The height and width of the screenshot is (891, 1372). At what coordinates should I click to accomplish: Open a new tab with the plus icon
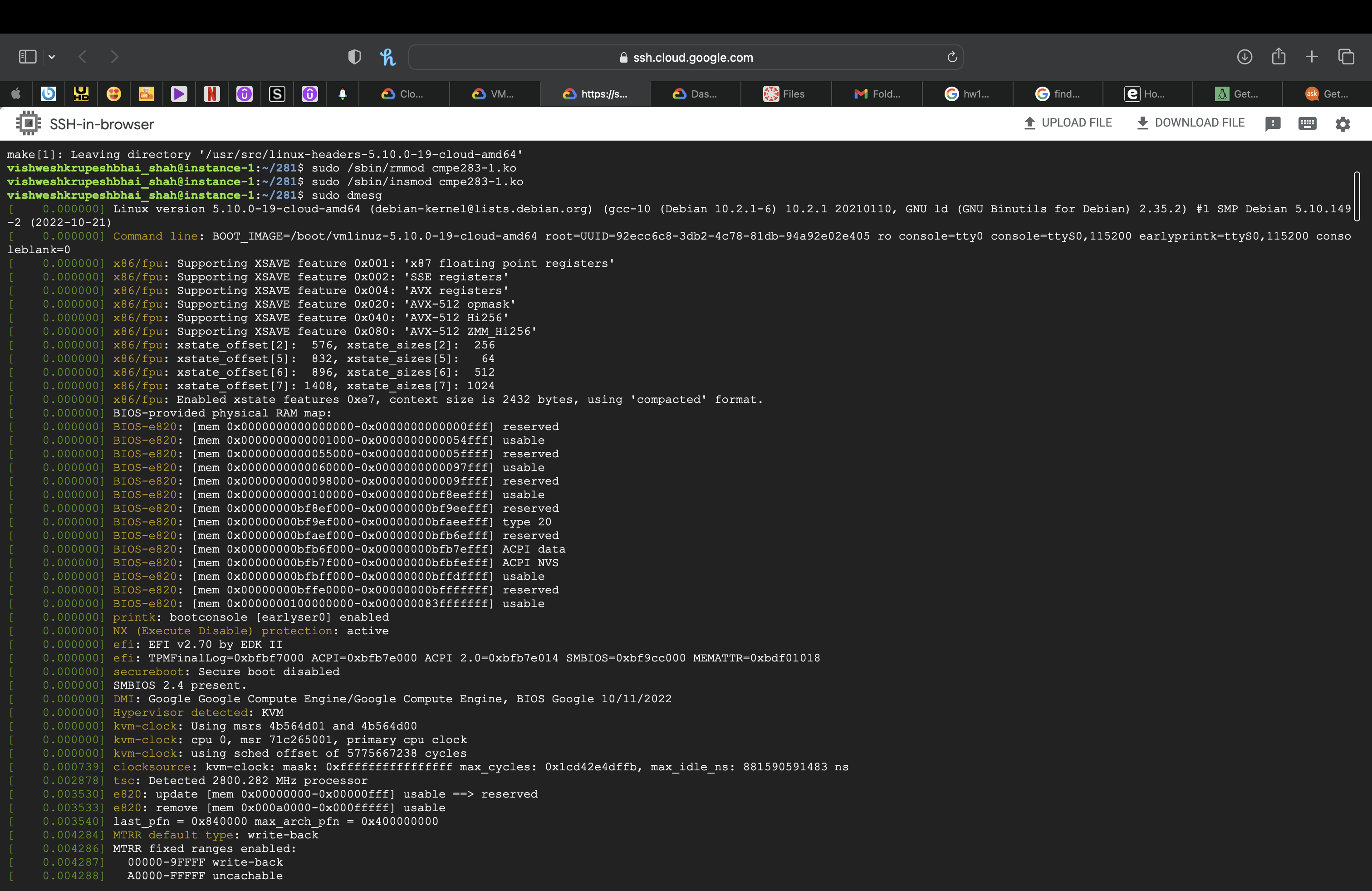point(1312,56)
